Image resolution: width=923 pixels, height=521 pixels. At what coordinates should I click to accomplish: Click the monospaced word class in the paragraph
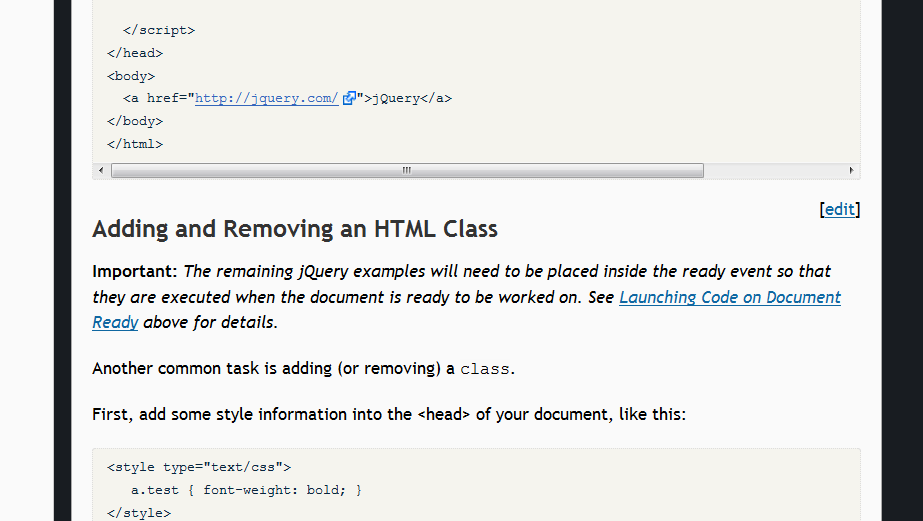(485, 369)
